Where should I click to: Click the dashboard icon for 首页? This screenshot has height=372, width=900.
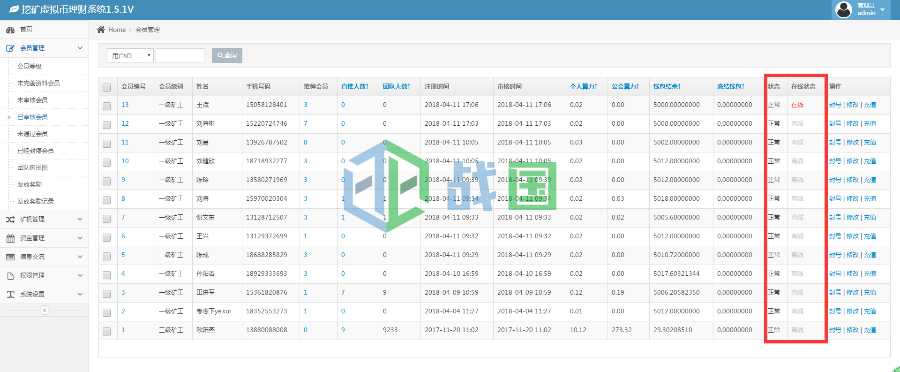click(10, 29)
